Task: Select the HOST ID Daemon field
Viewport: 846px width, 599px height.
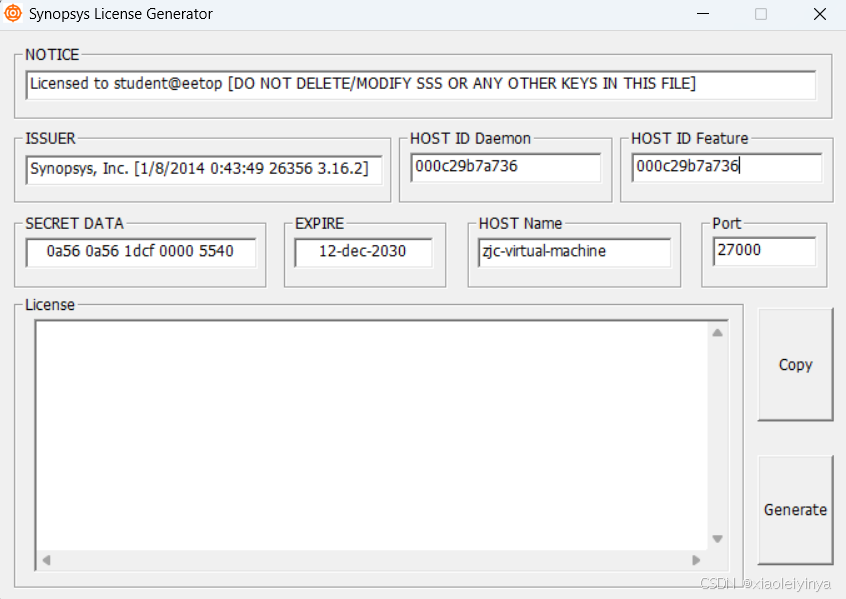Action: tap(506, 167)
